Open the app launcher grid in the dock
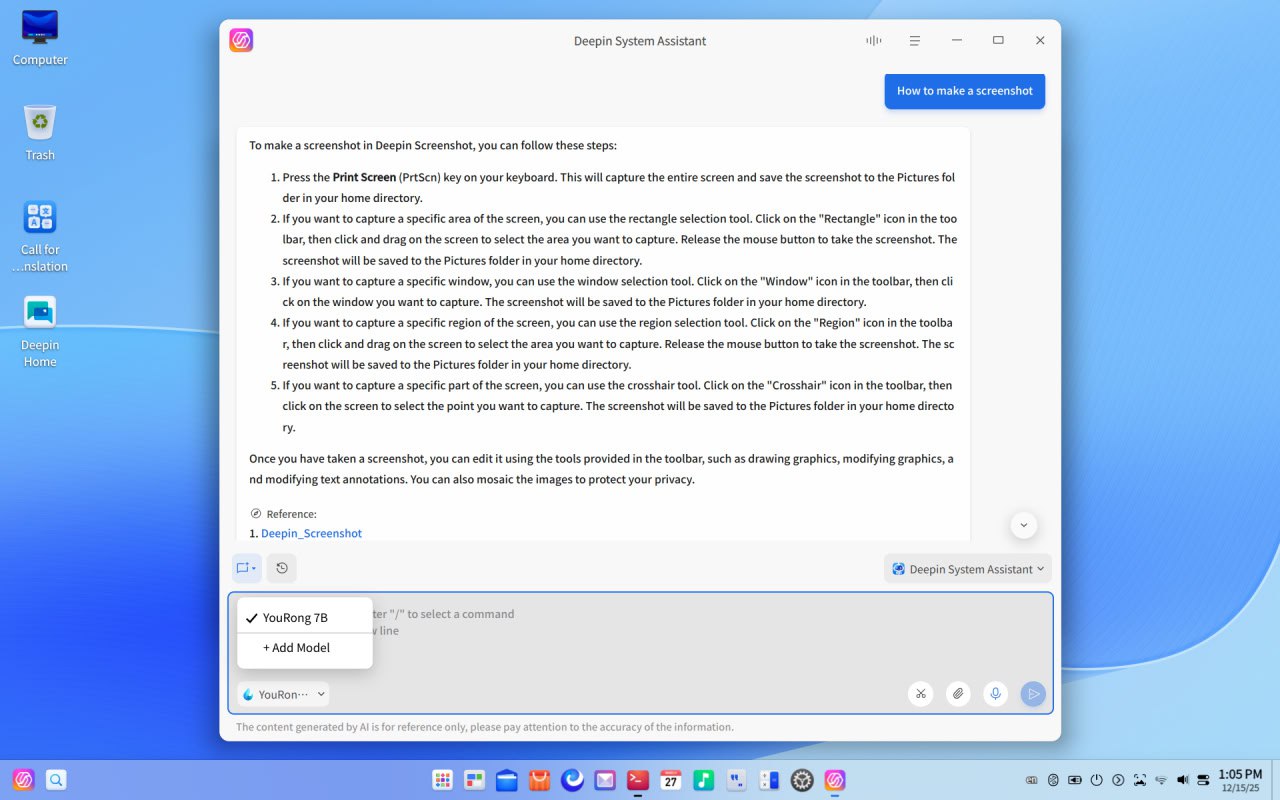This screenshot has height=800, width=1280. click(442, 780)
